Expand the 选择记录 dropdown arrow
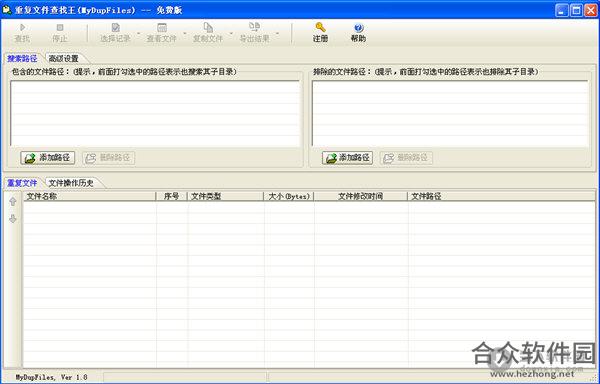 [x=138, y=33]
